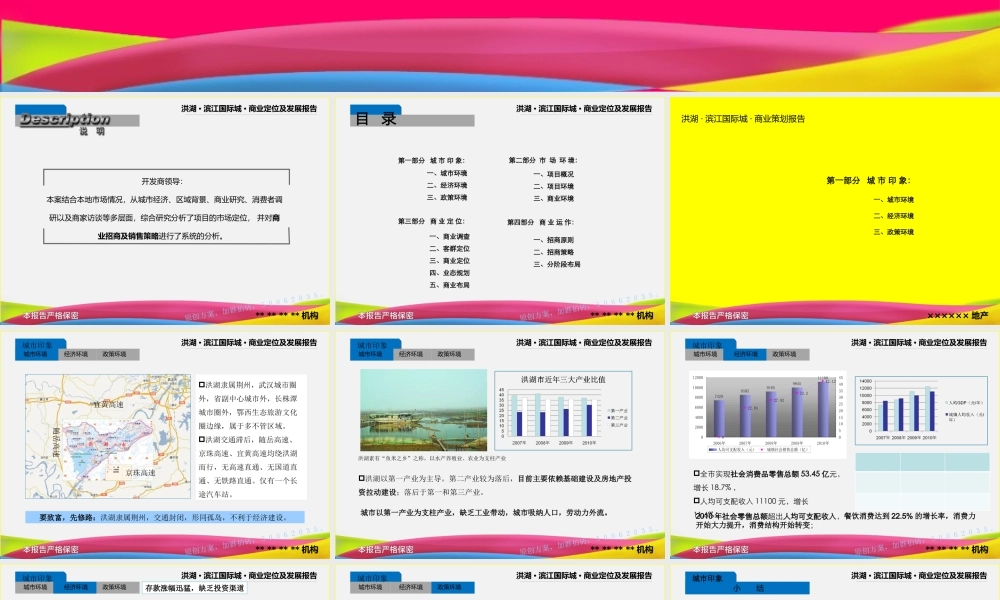Click the 目录 heading text
1000x600 pixels.
point(376,119)
